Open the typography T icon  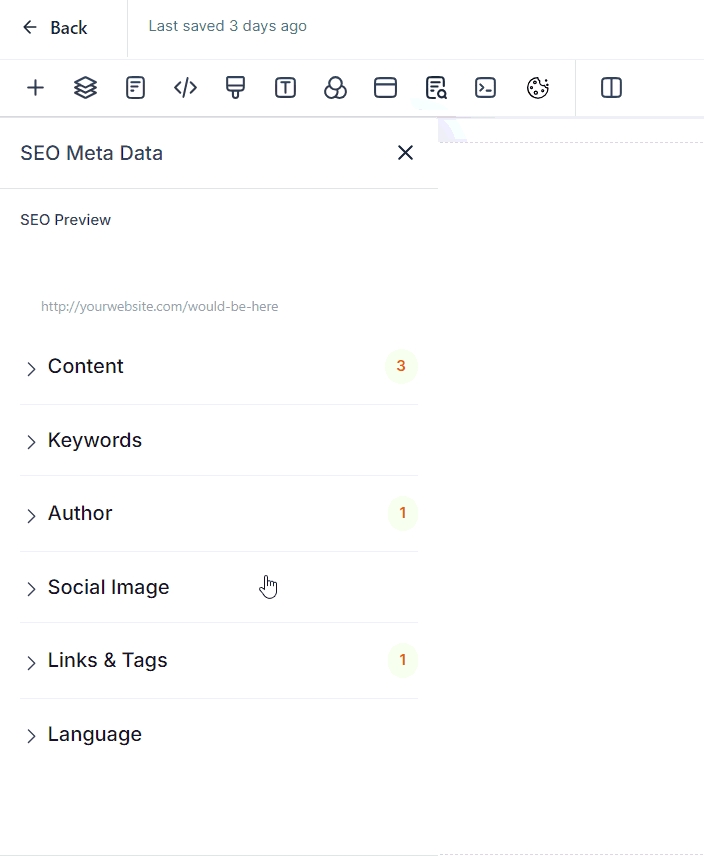coord(285,88)
